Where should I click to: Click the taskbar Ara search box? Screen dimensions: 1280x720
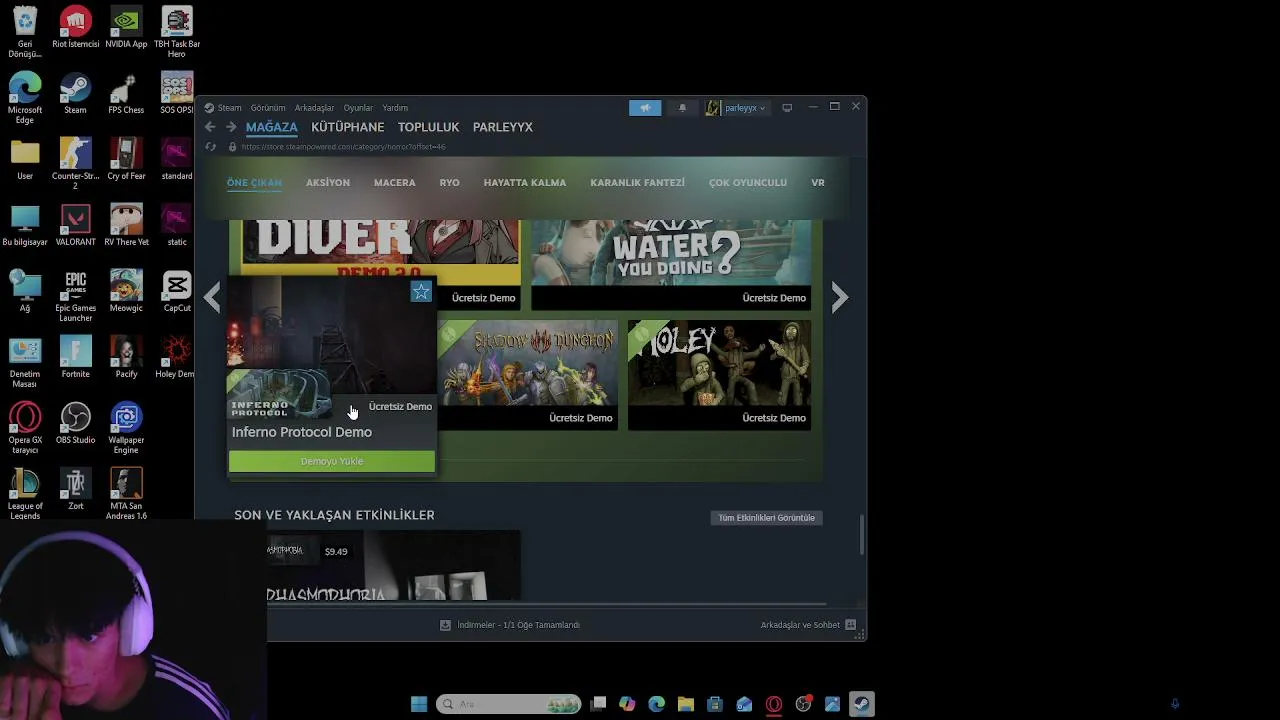click(x=508, y=704)
